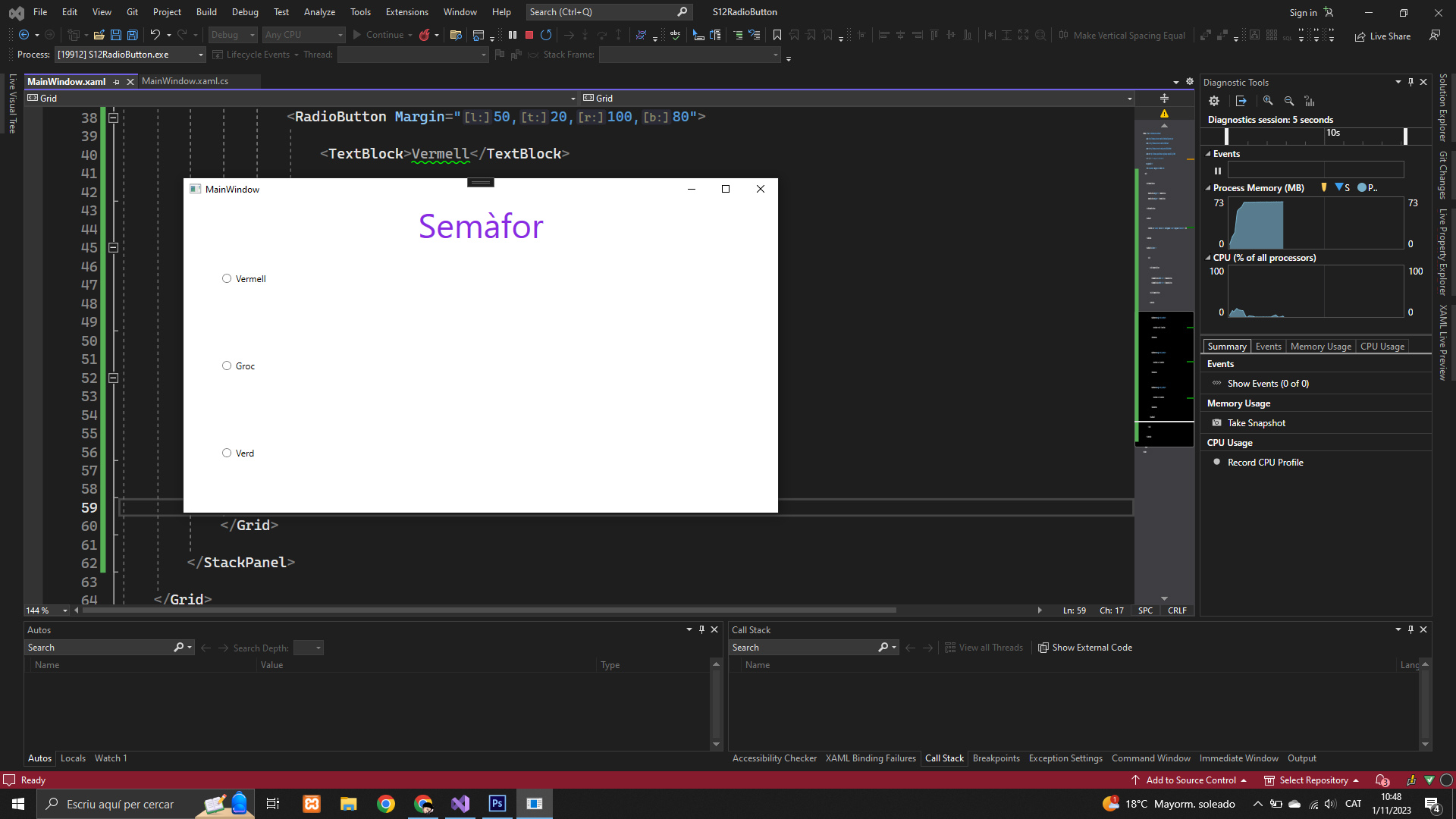Screen dimensions: 1456x819
Task: Select the Groc radio button
Action: tap(227, 366)
